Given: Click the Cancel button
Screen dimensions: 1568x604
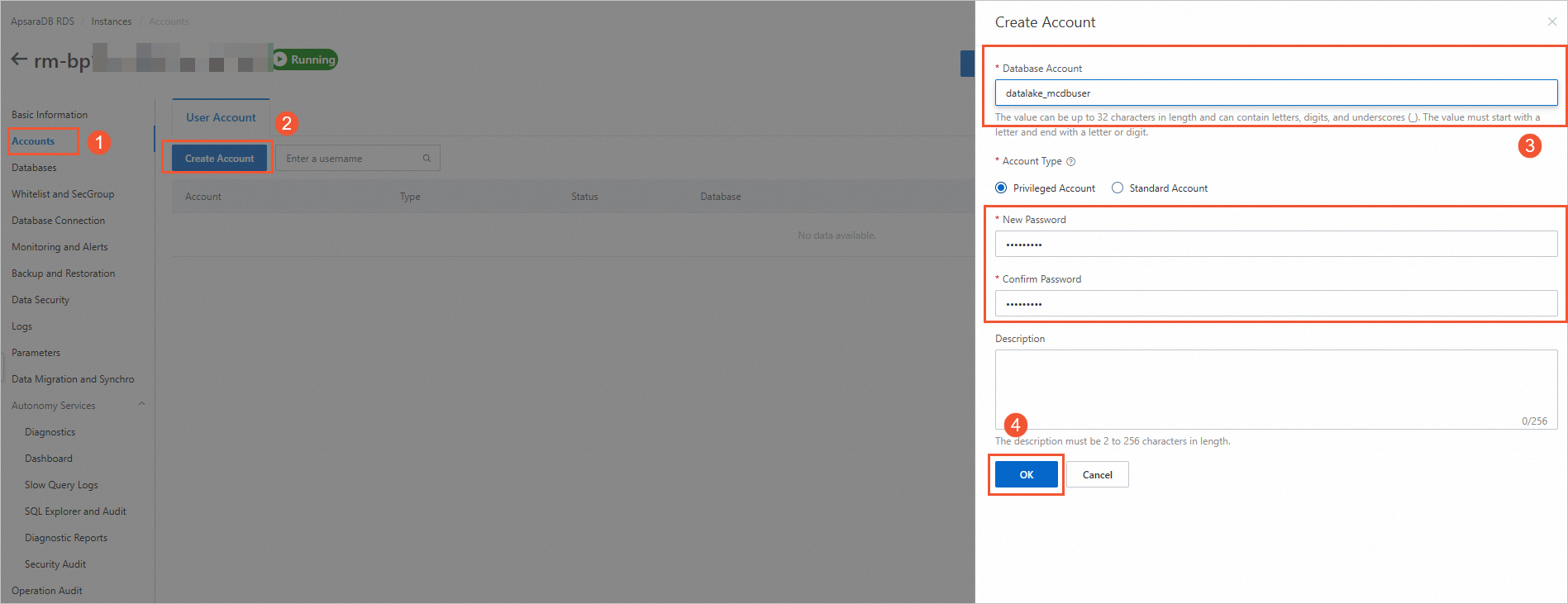Looking at the screenshot, I should coord(1097,474).
